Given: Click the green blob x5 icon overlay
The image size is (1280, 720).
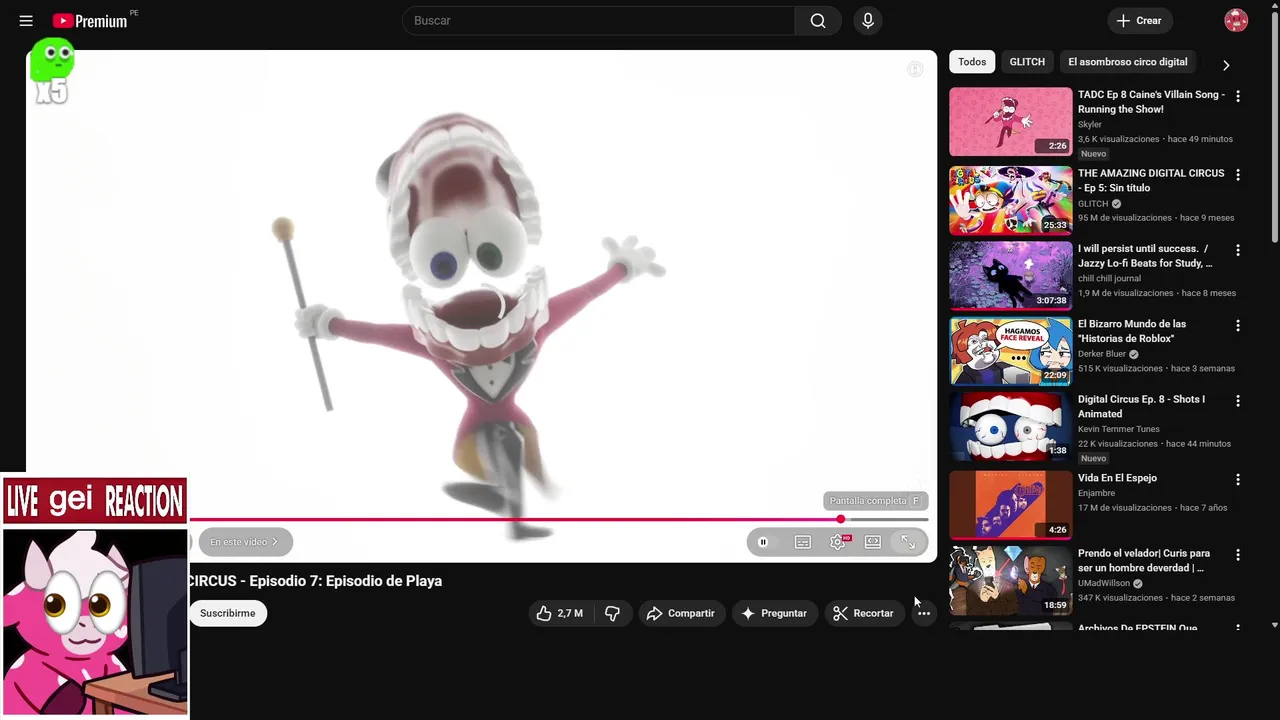Looking at the screenshot, I should pos(52,71).
